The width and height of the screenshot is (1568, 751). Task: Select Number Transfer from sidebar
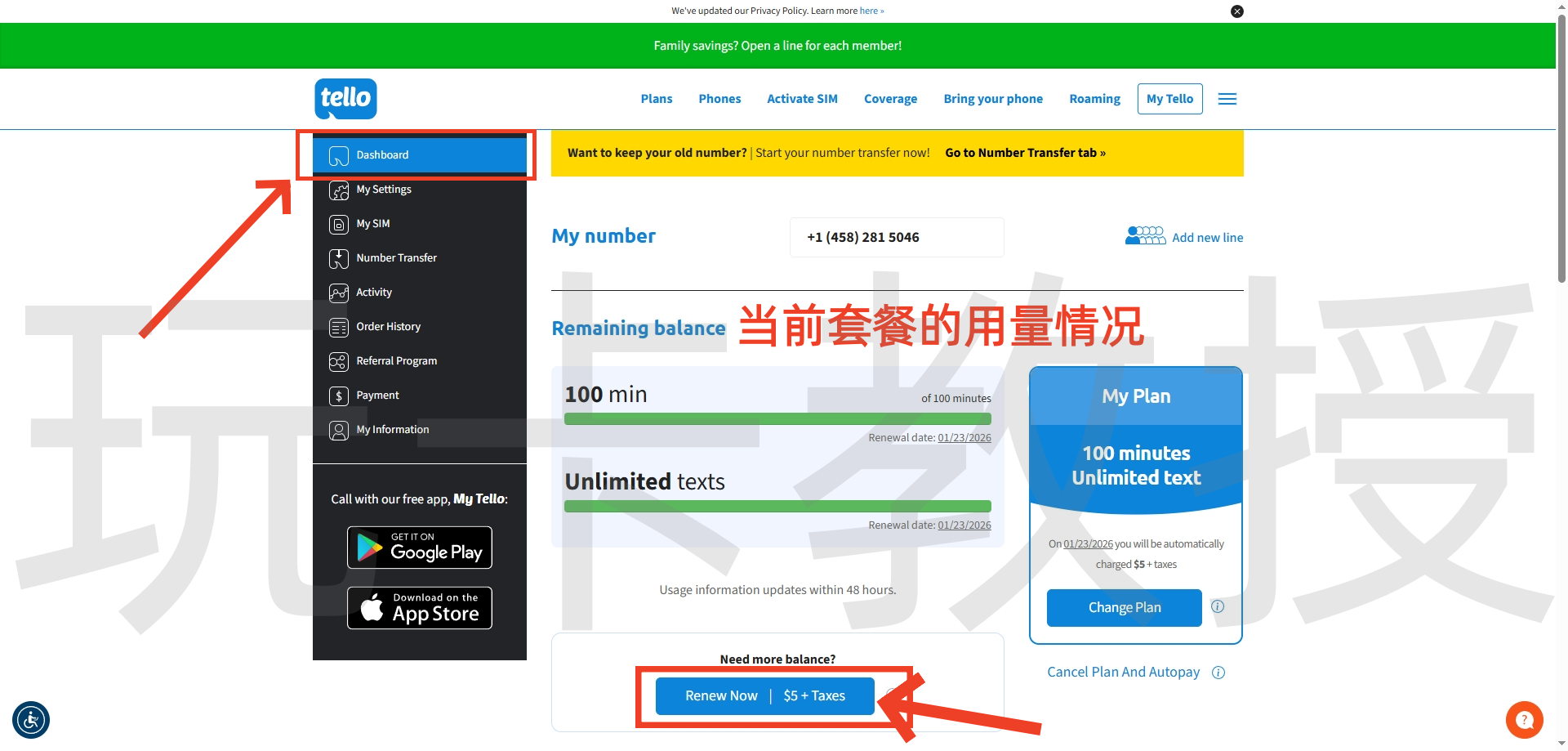click(396, 258)
